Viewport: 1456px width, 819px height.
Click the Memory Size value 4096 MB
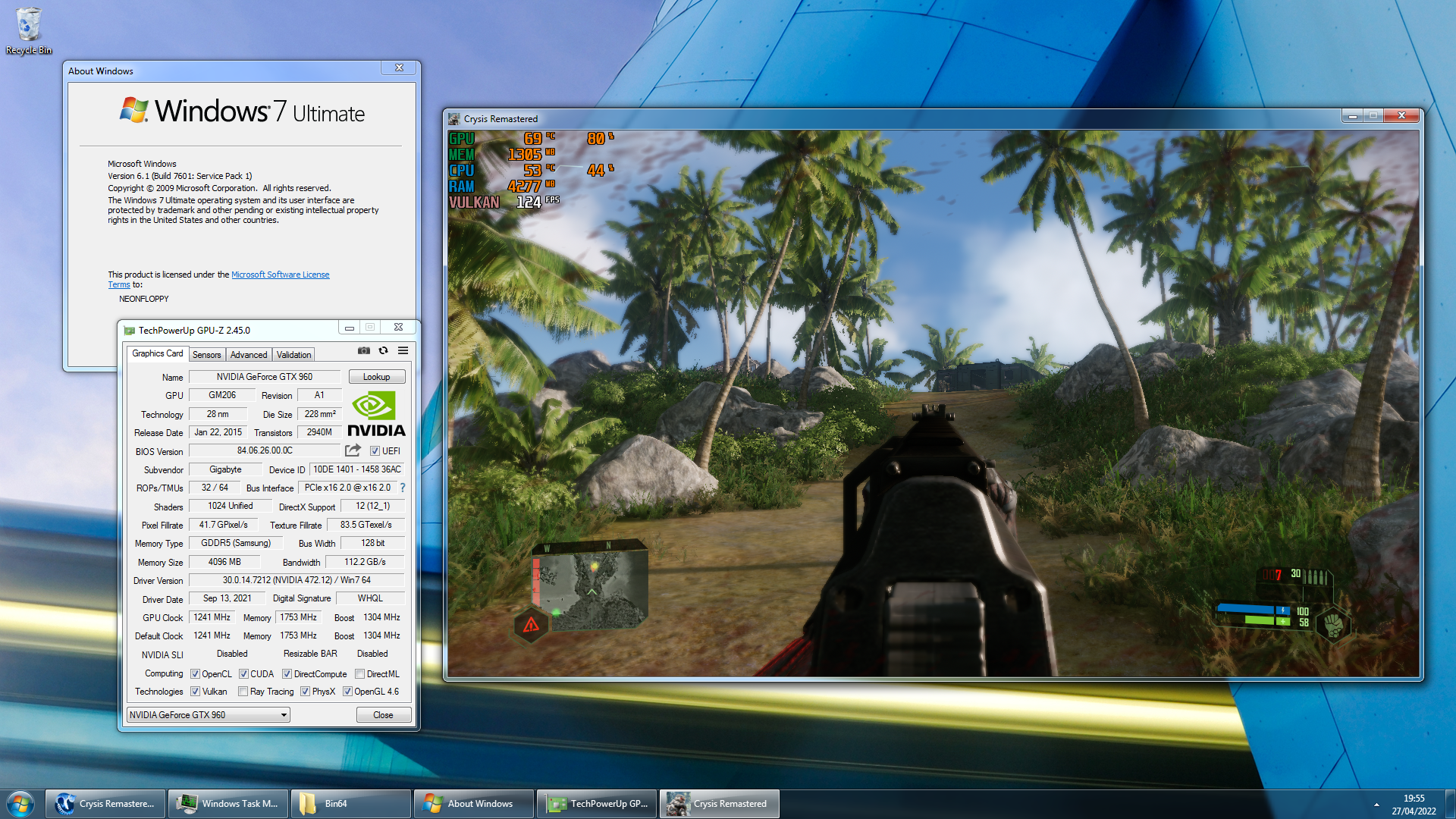pos(224,562)
